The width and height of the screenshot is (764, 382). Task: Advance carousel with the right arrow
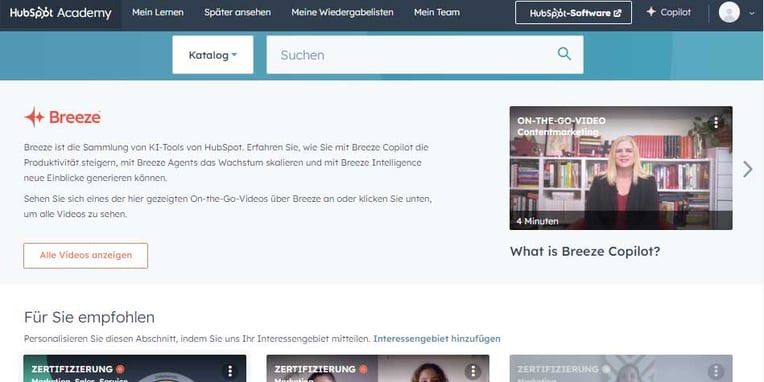(x=748, y=170)
